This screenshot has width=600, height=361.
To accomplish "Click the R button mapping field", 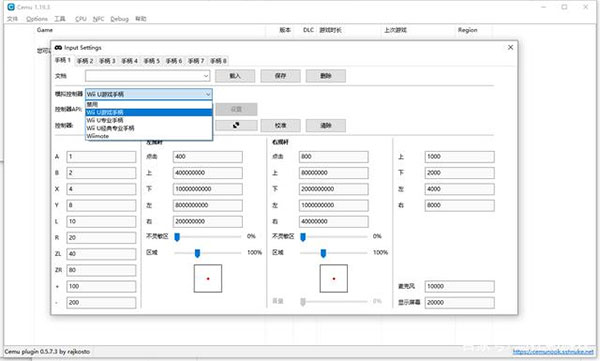I will [x=101, y=238].
